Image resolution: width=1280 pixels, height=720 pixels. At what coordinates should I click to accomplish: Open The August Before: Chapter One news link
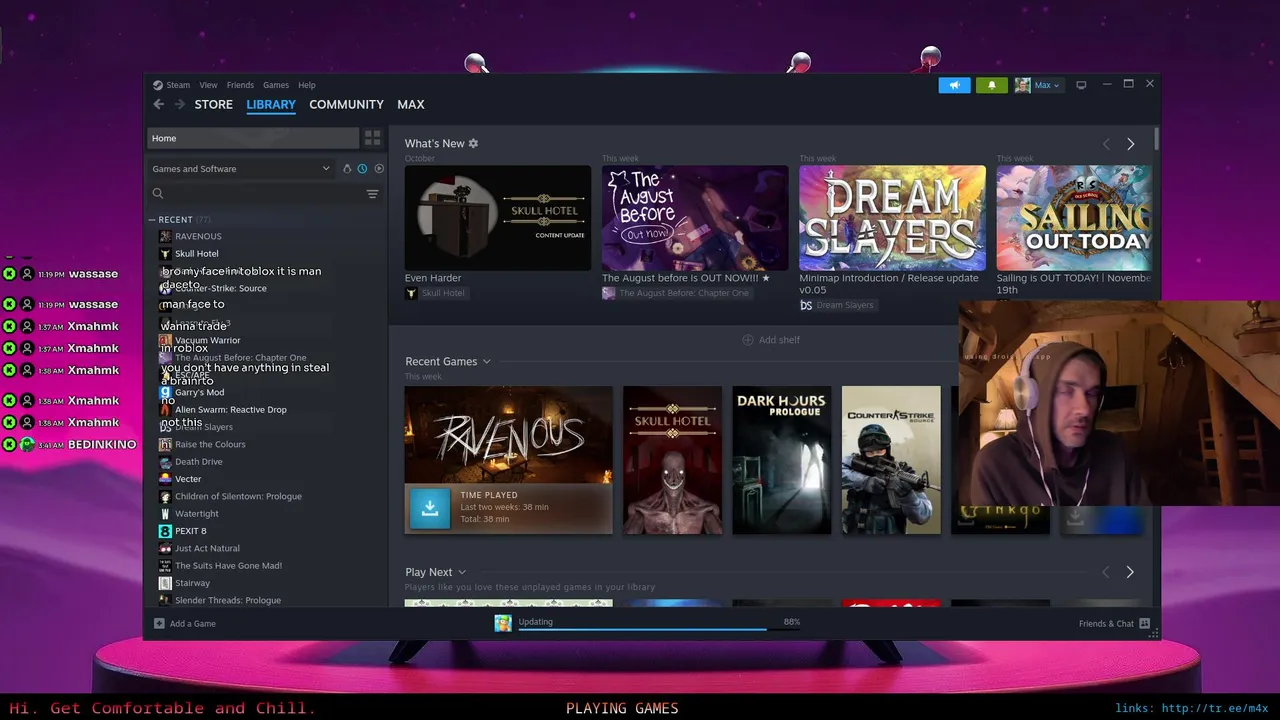(684, 293)
